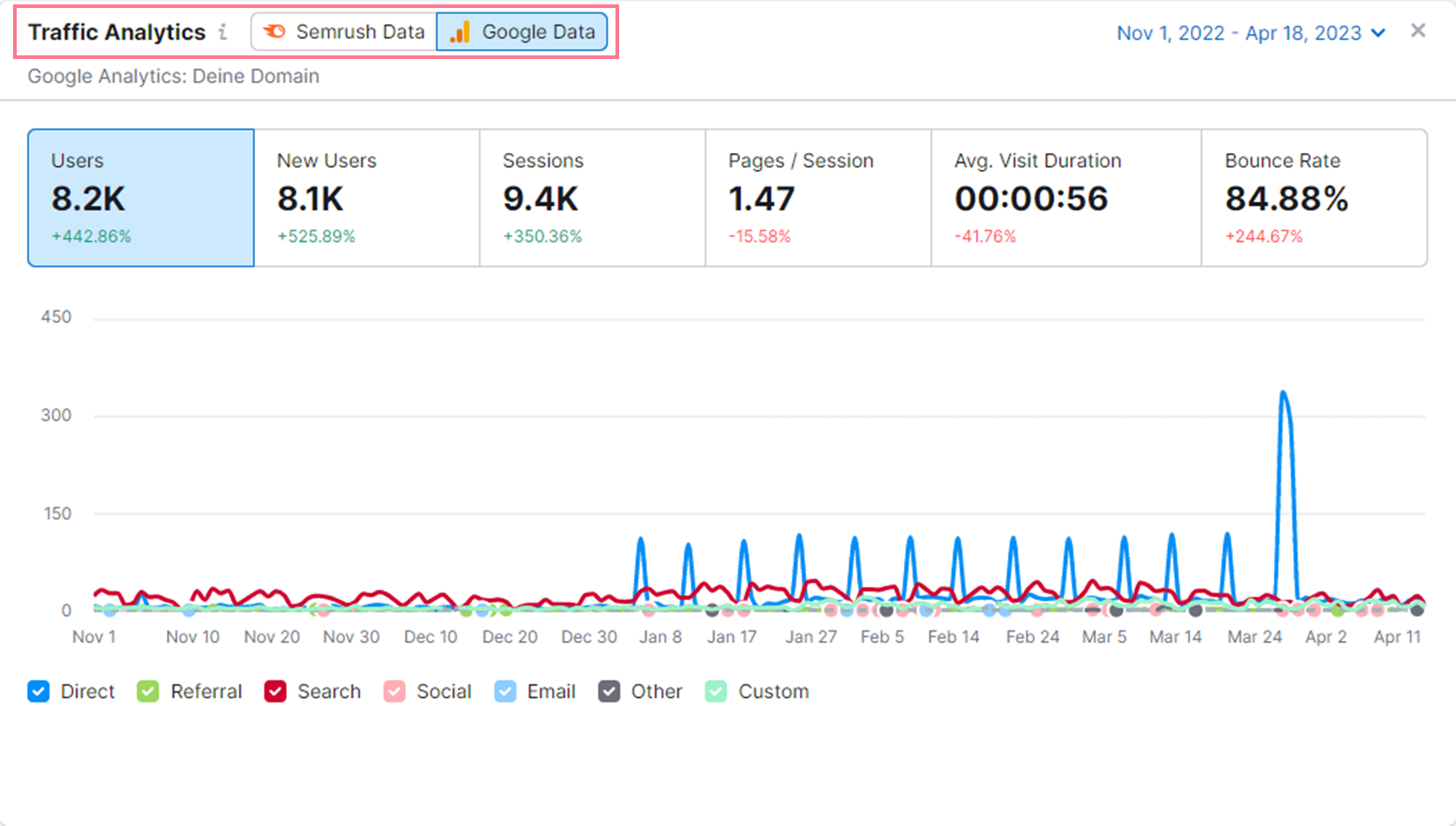Click the Mar 24 x-axis label
This screenshot has width=1456, height=826.
point(1254,637)
